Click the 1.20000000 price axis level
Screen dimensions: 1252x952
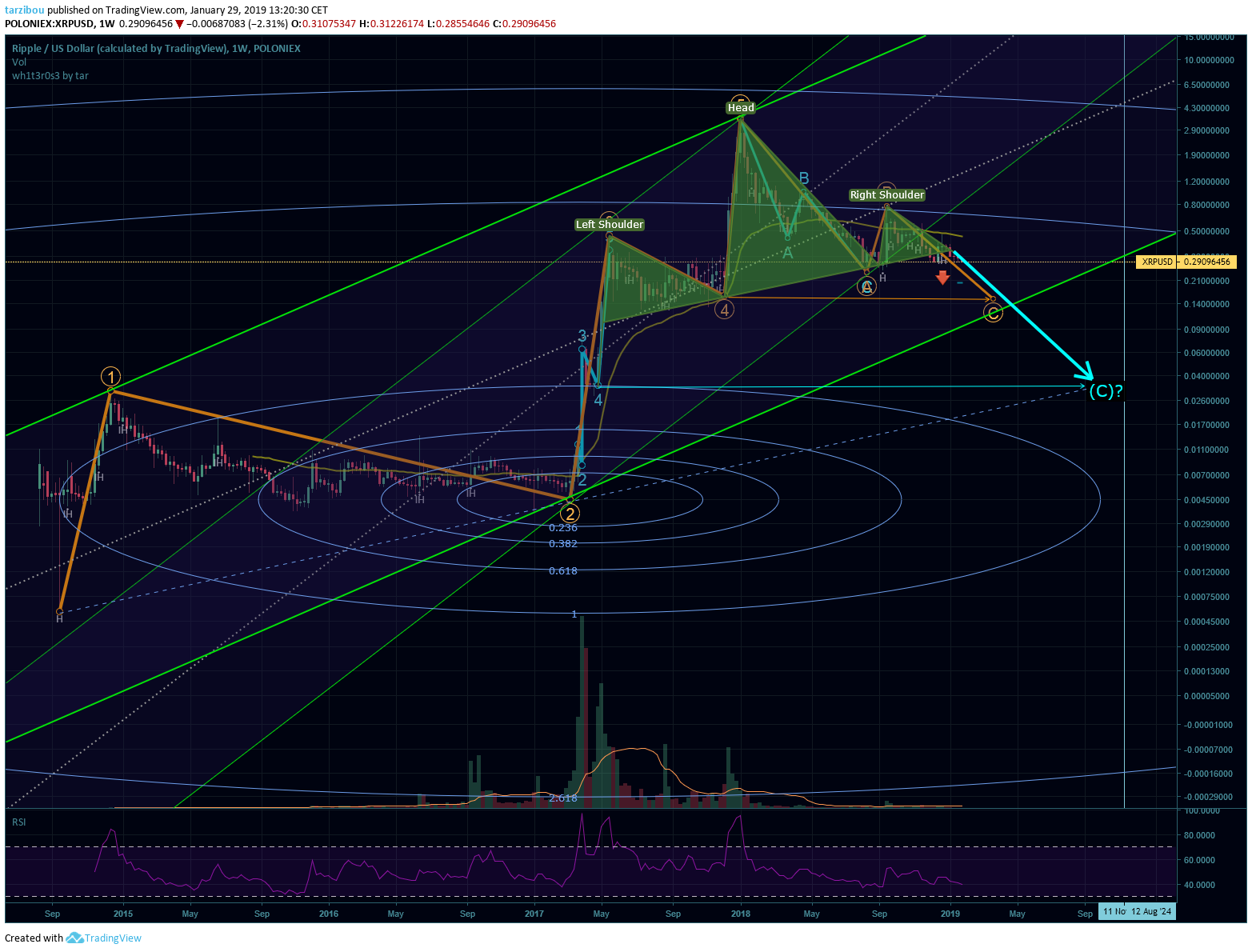point(1207,182)
